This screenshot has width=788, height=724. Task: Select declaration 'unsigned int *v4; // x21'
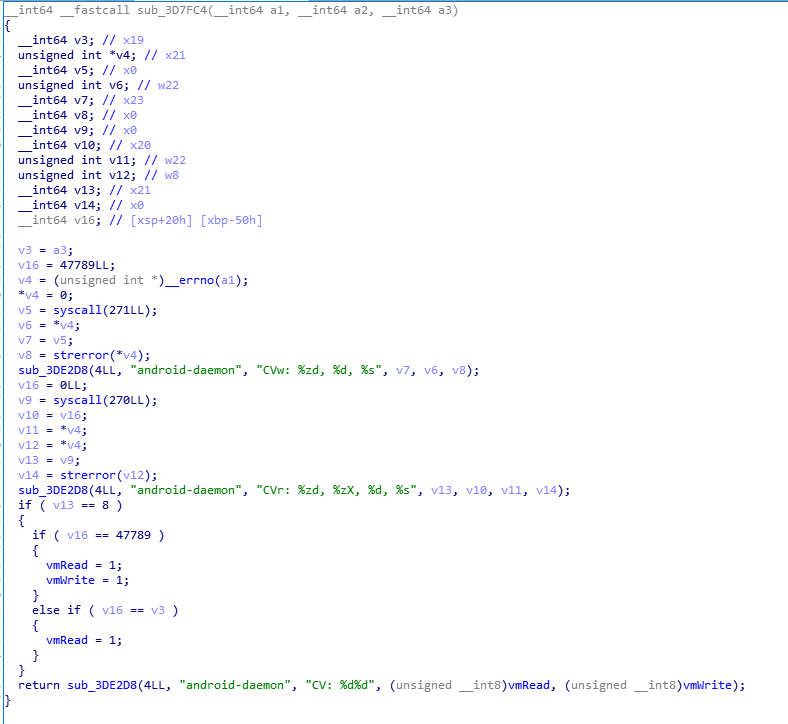click(102, 55)
